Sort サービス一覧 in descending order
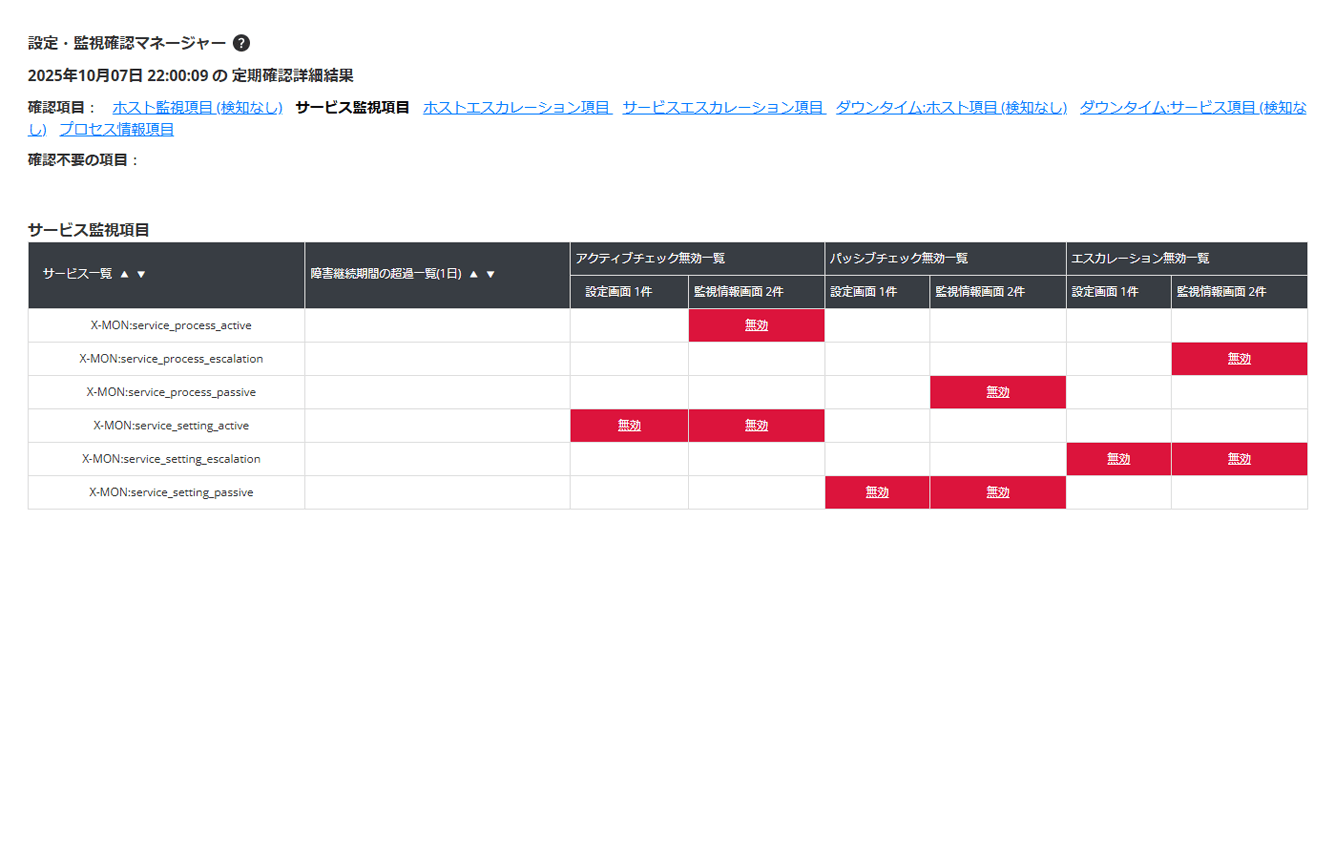The height and width of the screenshot is (863, 1329). click(x=141, y=273)
